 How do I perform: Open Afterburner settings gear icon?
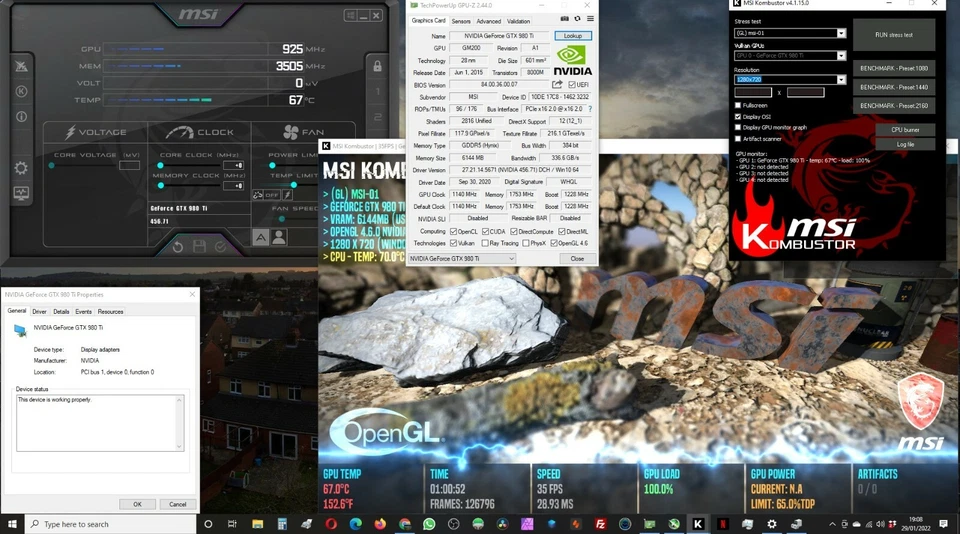[21, 168]
